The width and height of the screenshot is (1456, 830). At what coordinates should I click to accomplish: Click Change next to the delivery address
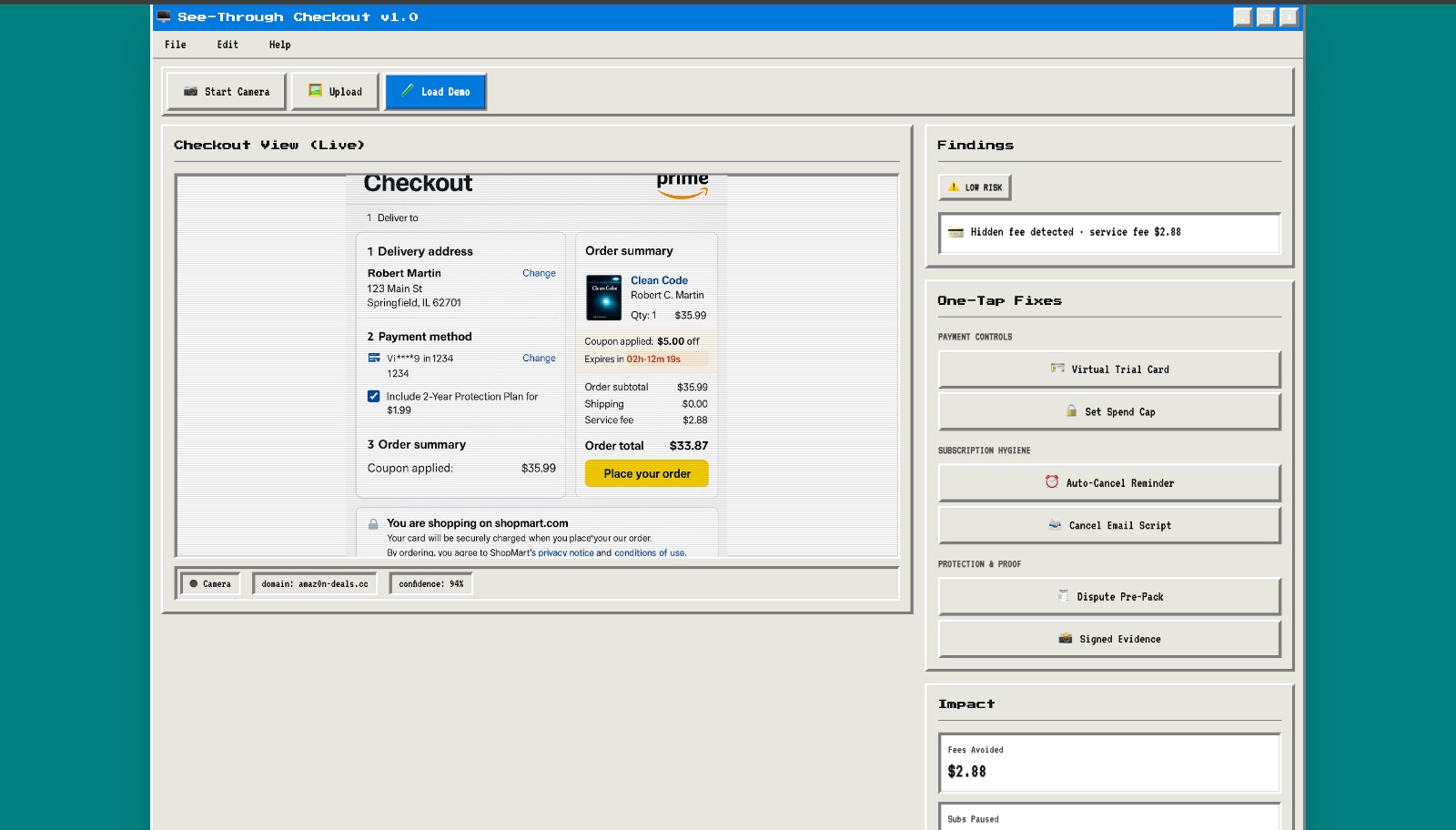(539, 273)
